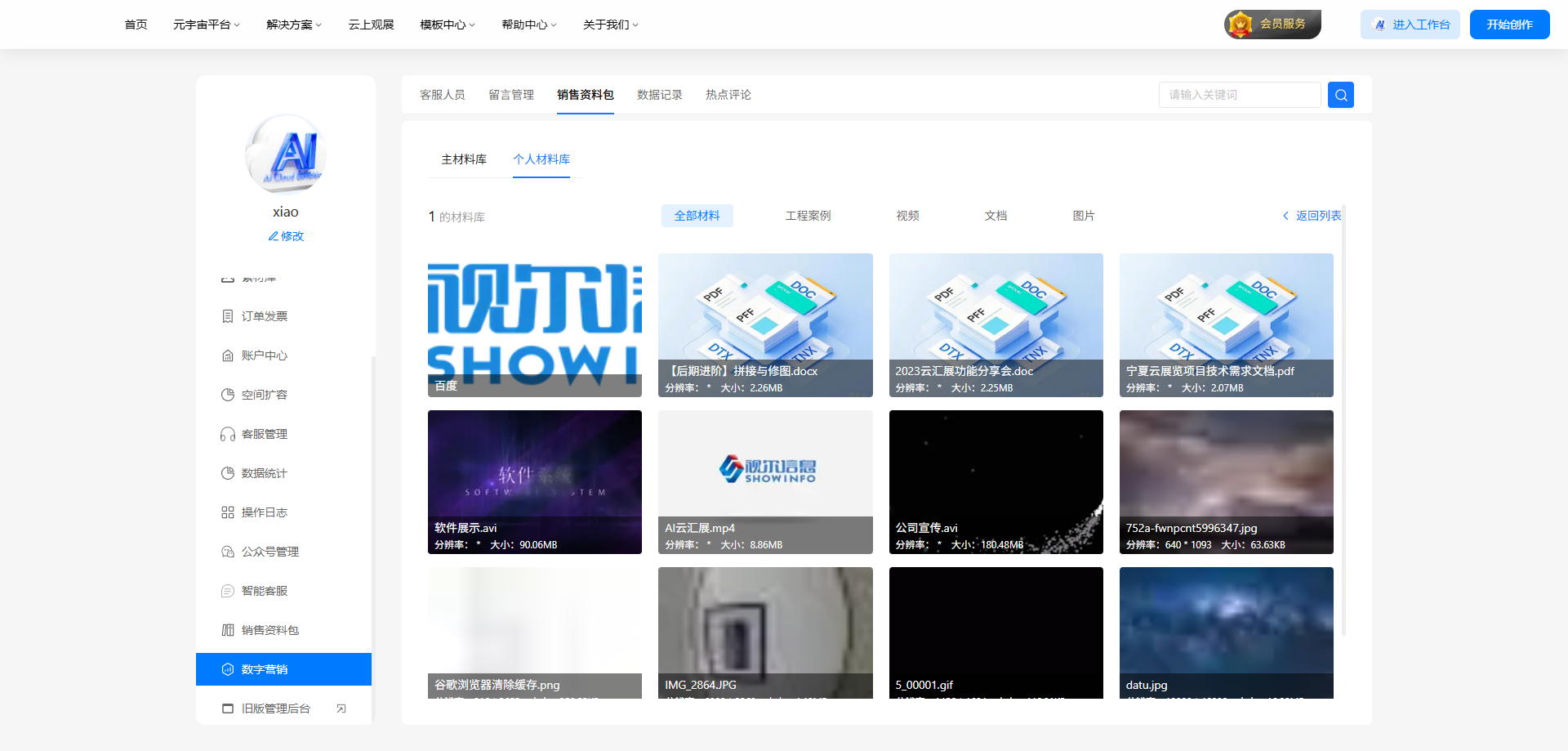Expand the 解决方案 dropdown menu
1568x751 pixels.
tap(293, 25)
